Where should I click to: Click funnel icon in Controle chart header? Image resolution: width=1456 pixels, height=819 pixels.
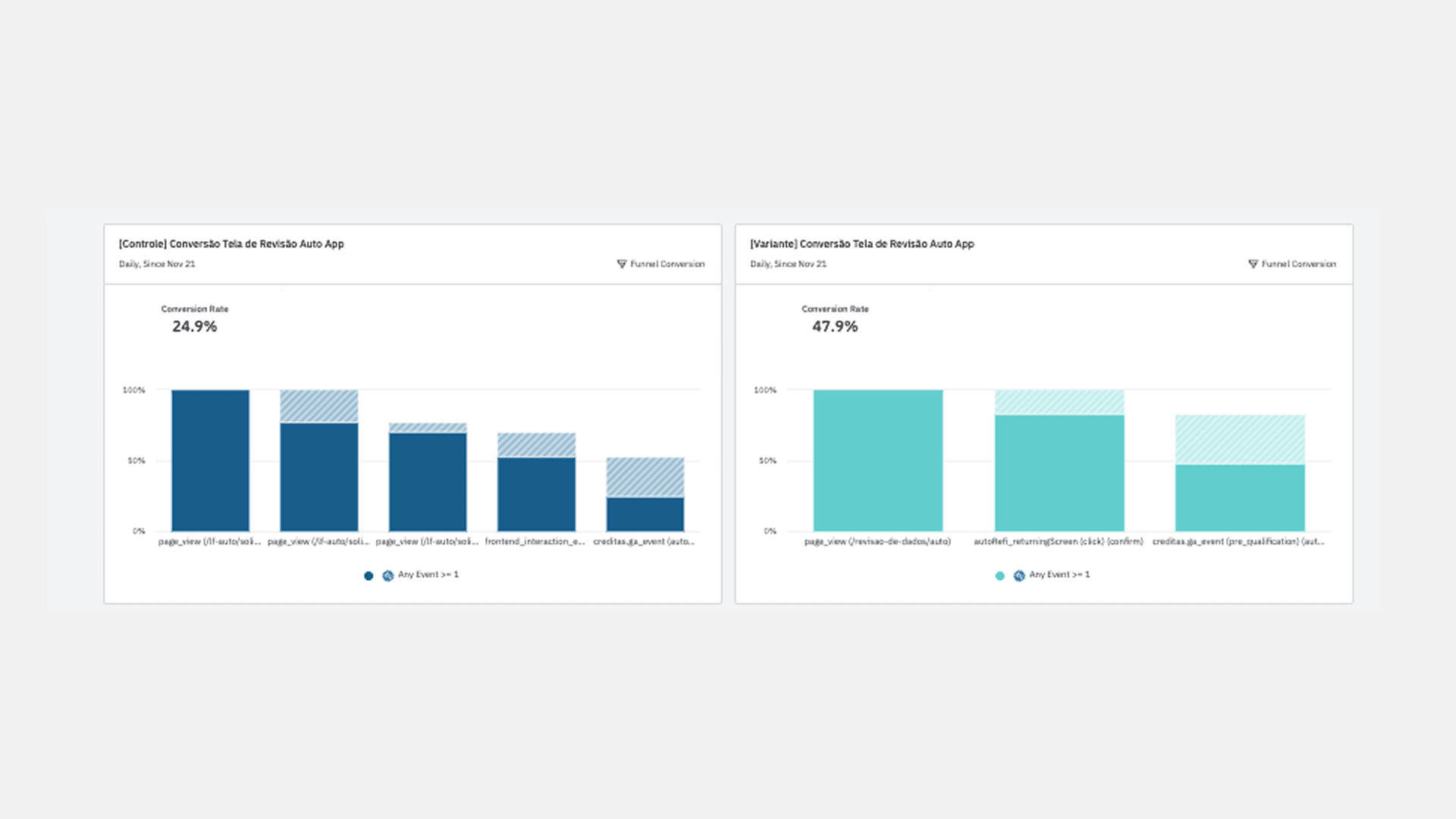(622, 264)
